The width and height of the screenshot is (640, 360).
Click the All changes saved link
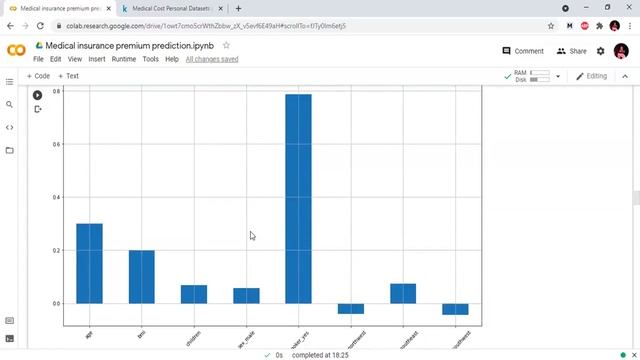tap(212, 59)
